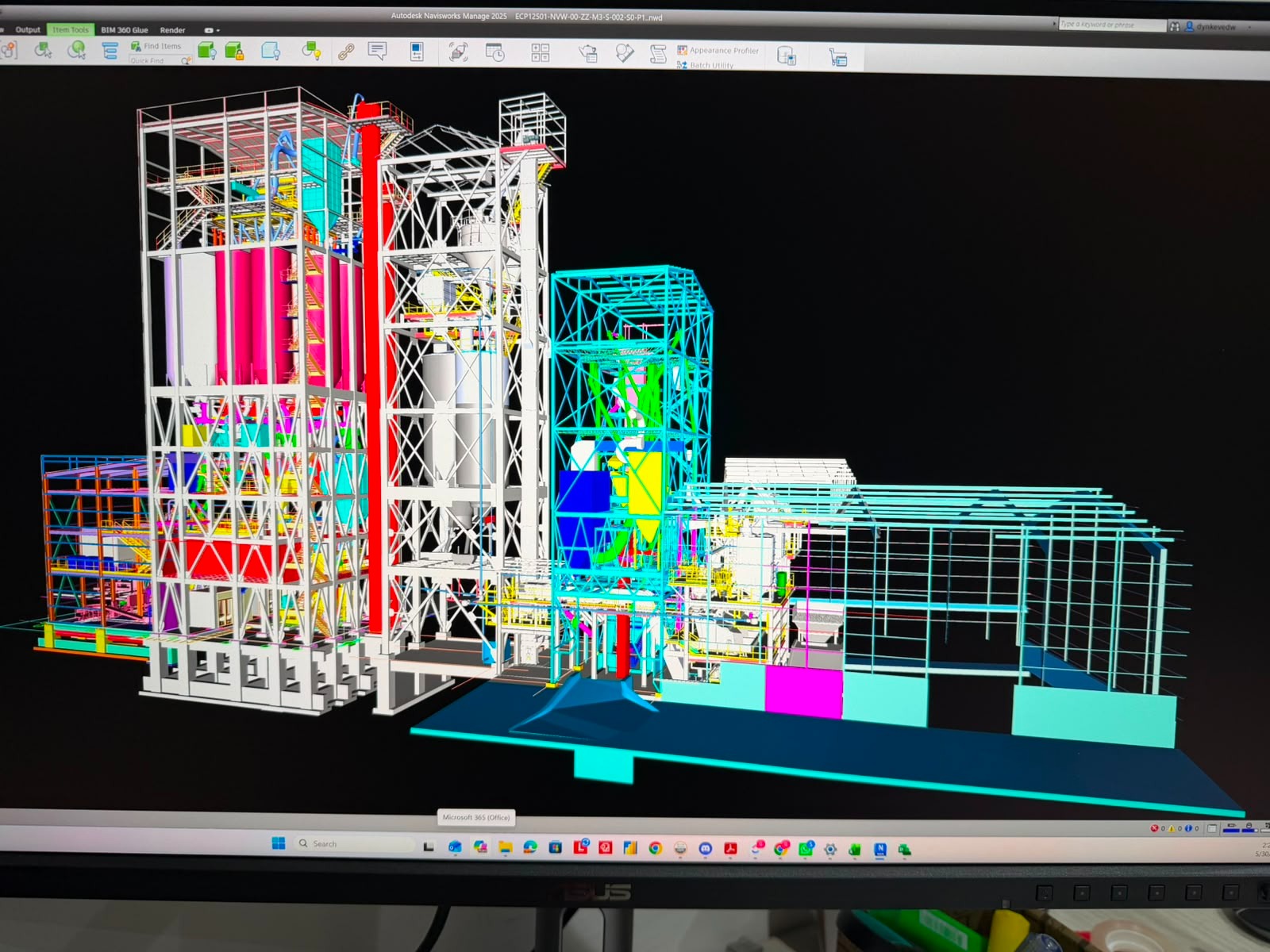
Task: Switch to the BIM 360 Glue tab
Action: tap(125, 30)
